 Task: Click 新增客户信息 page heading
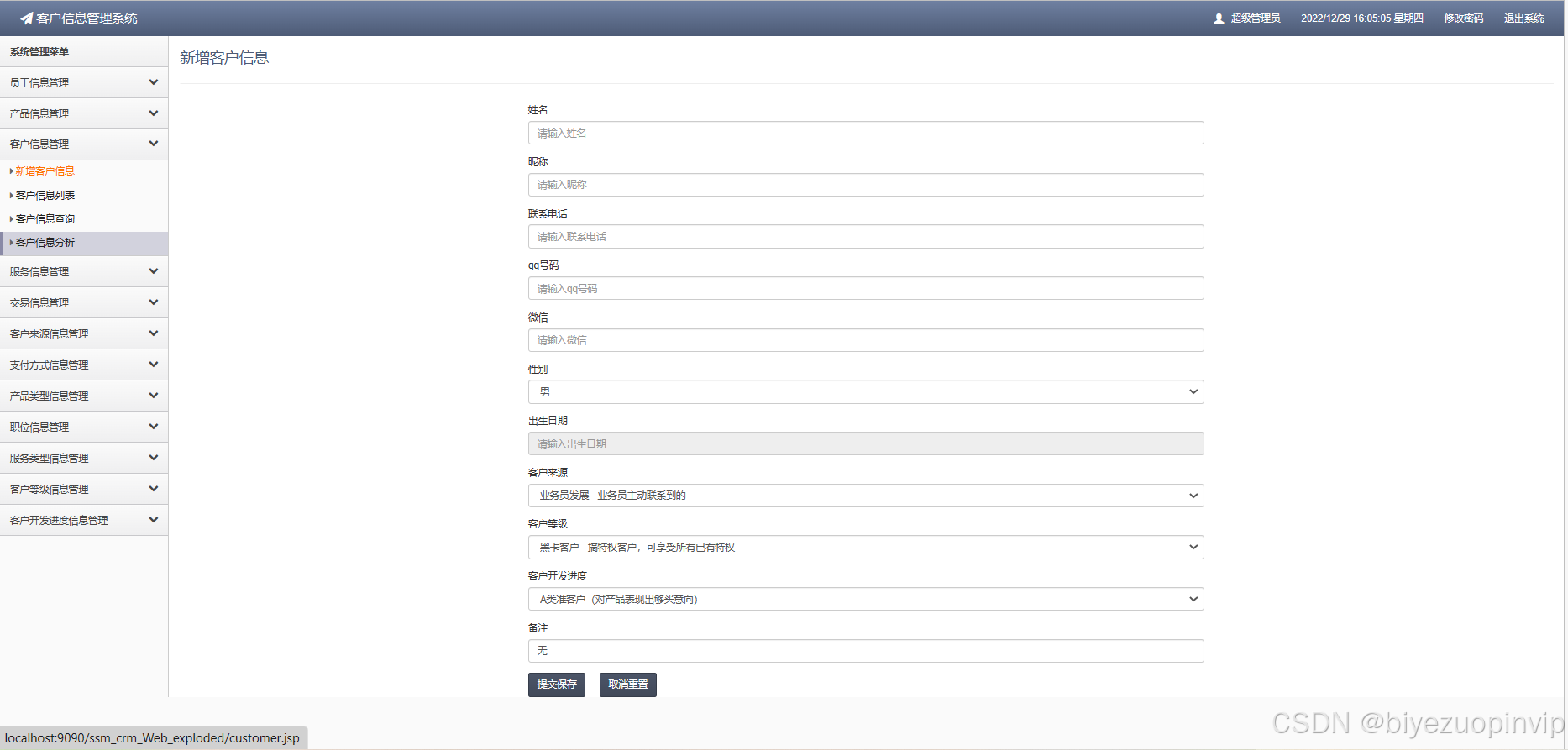(224, 58)
